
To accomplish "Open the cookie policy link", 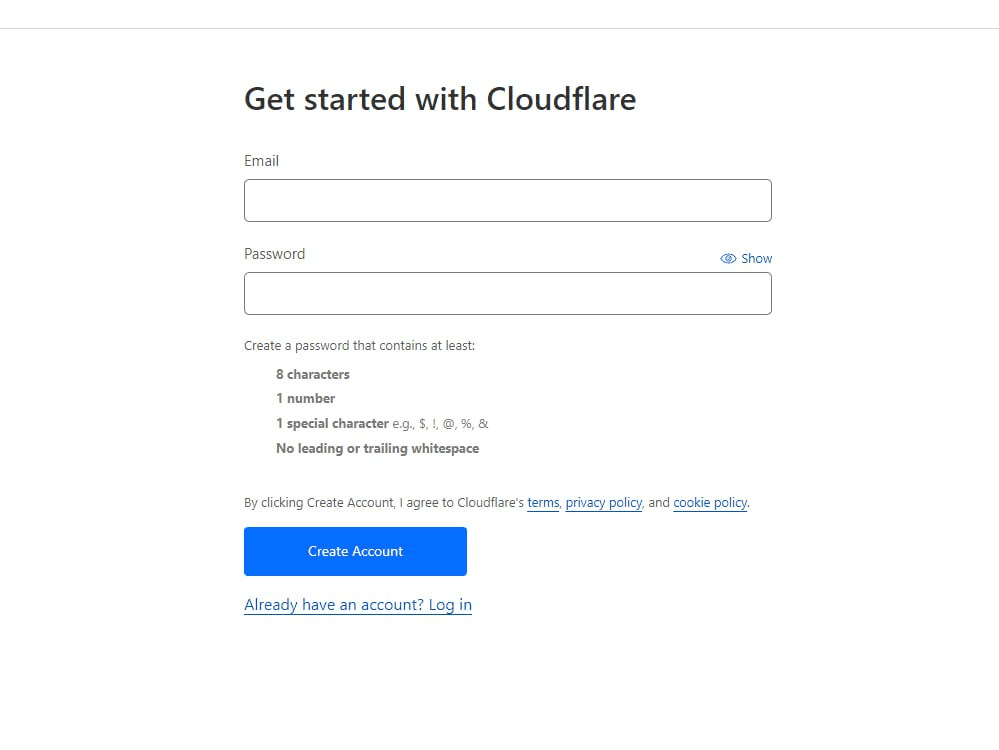I will (710, 503).
